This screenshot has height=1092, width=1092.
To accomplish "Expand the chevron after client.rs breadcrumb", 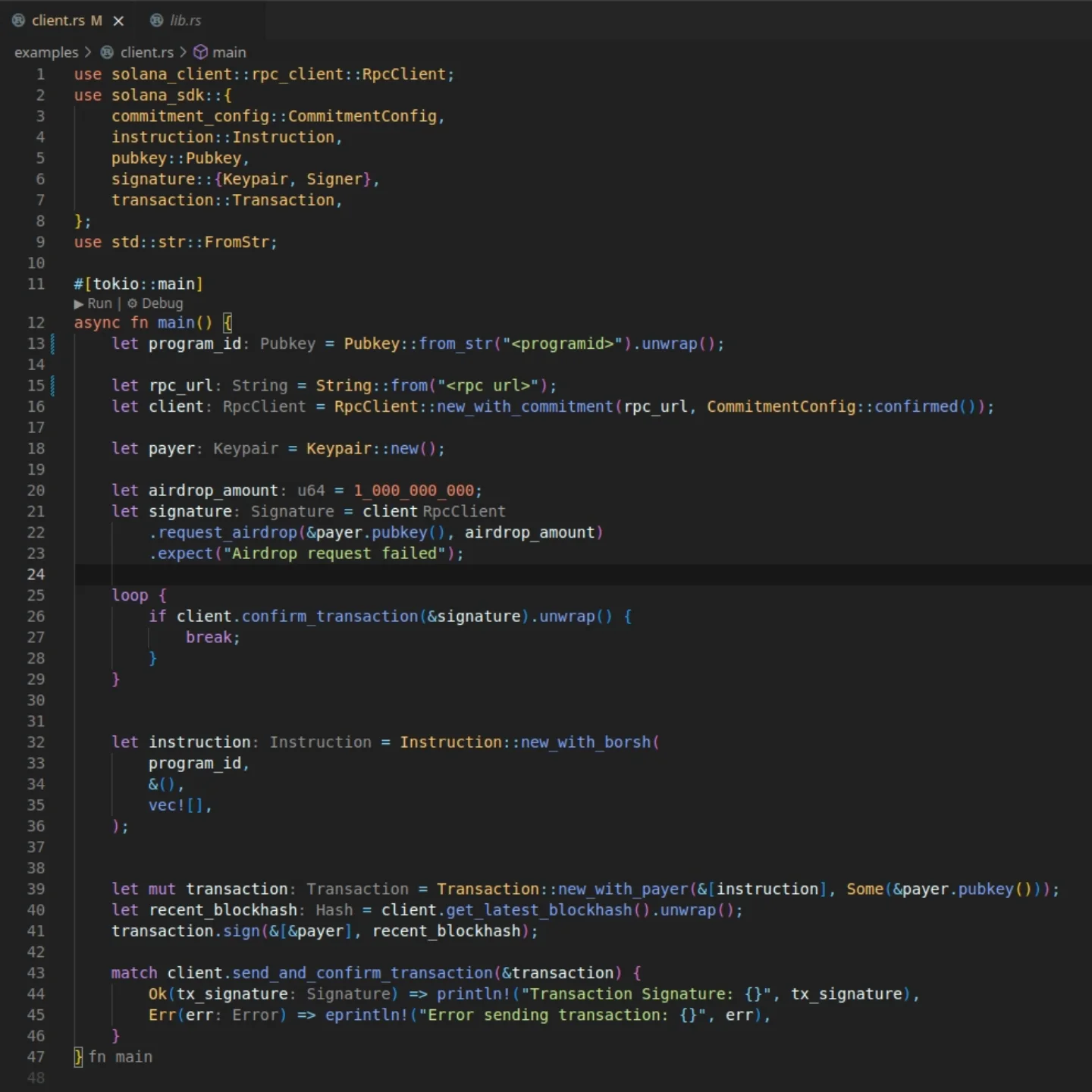I will (x=183, y=52).
